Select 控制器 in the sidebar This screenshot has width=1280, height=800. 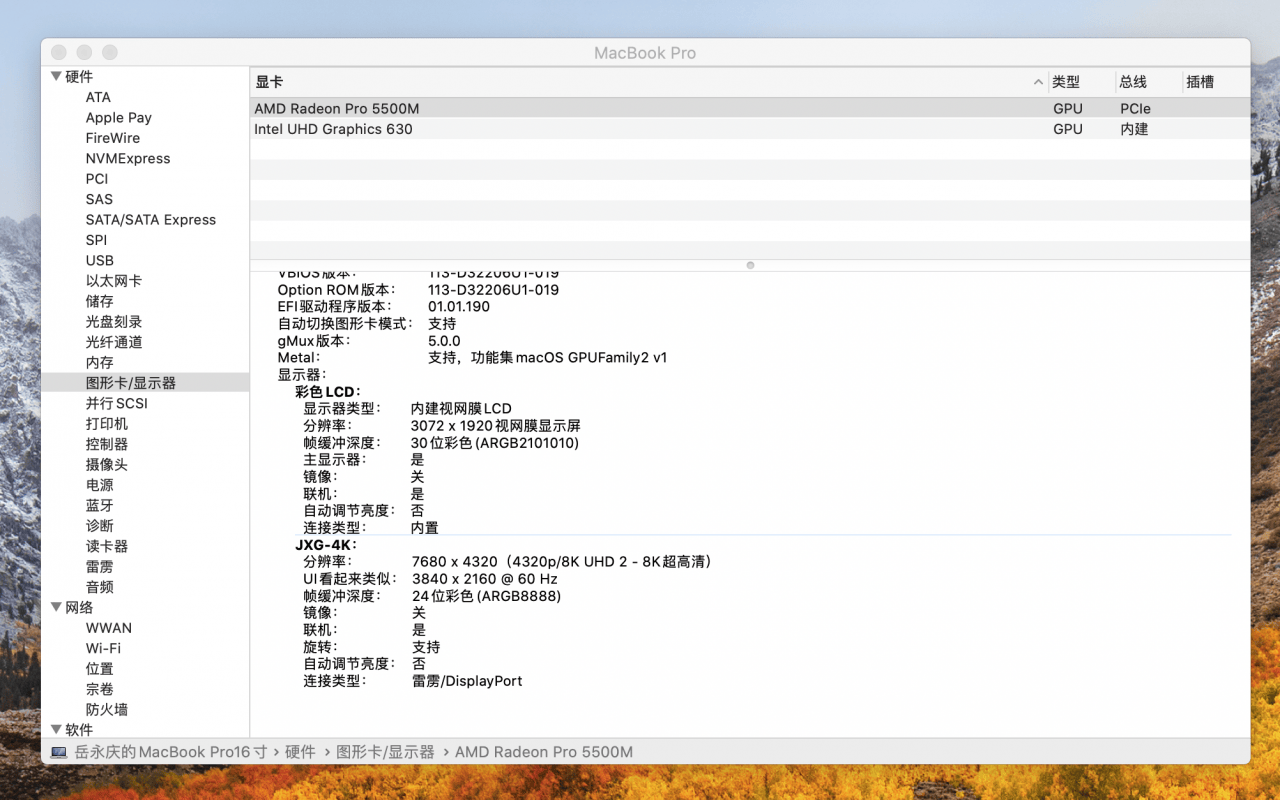point(107,444)
